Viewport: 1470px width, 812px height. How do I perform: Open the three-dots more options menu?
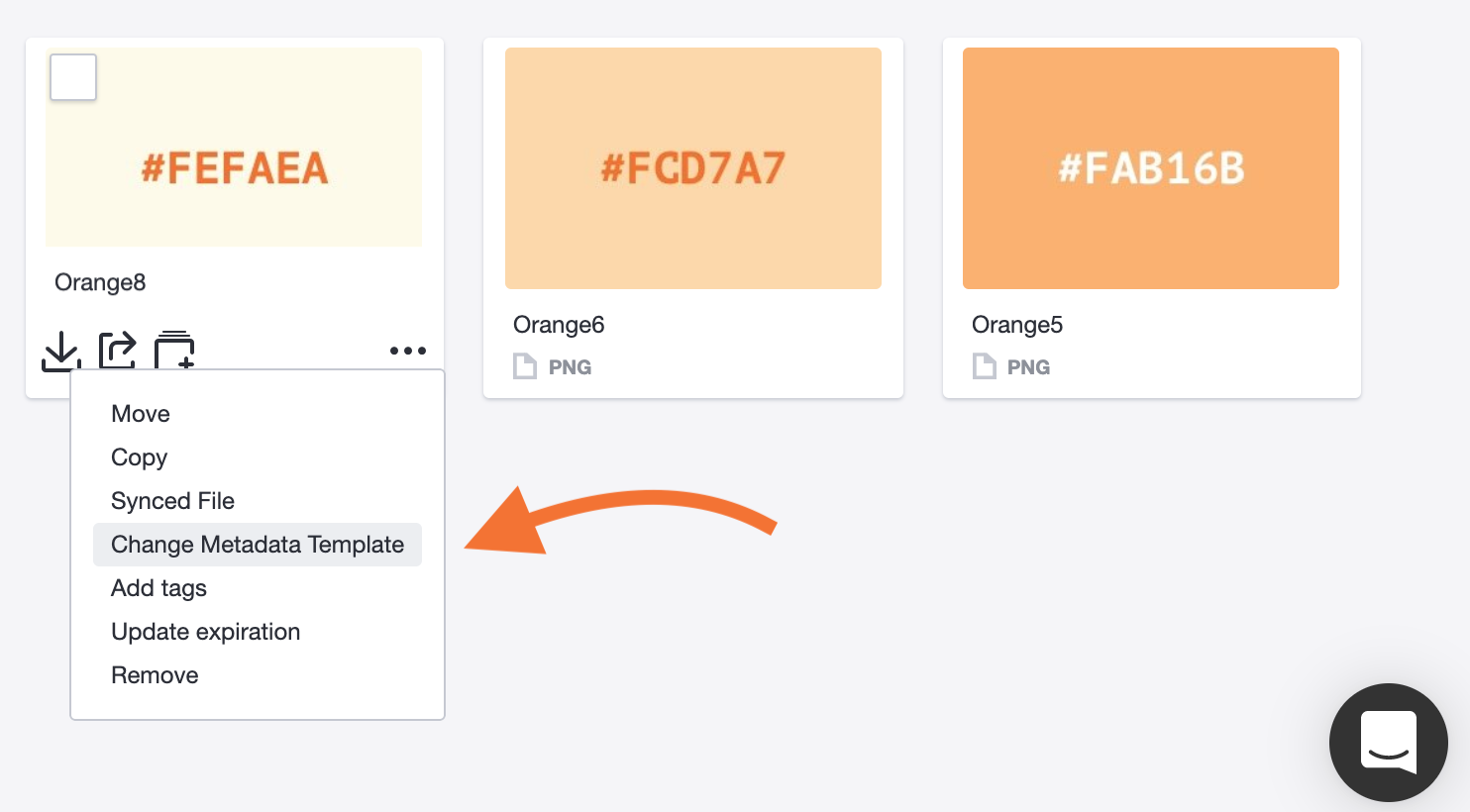point(408,351)
